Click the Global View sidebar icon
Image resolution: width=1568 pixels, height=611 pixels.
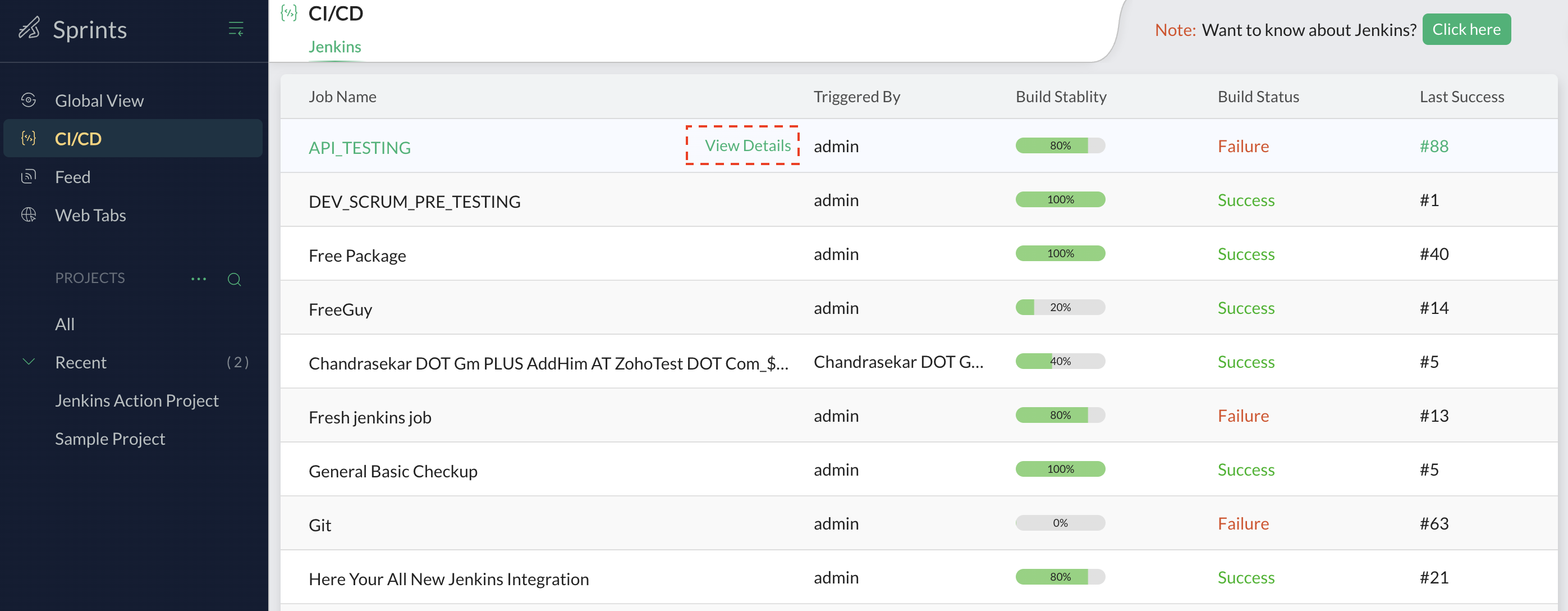coord(29,100)
